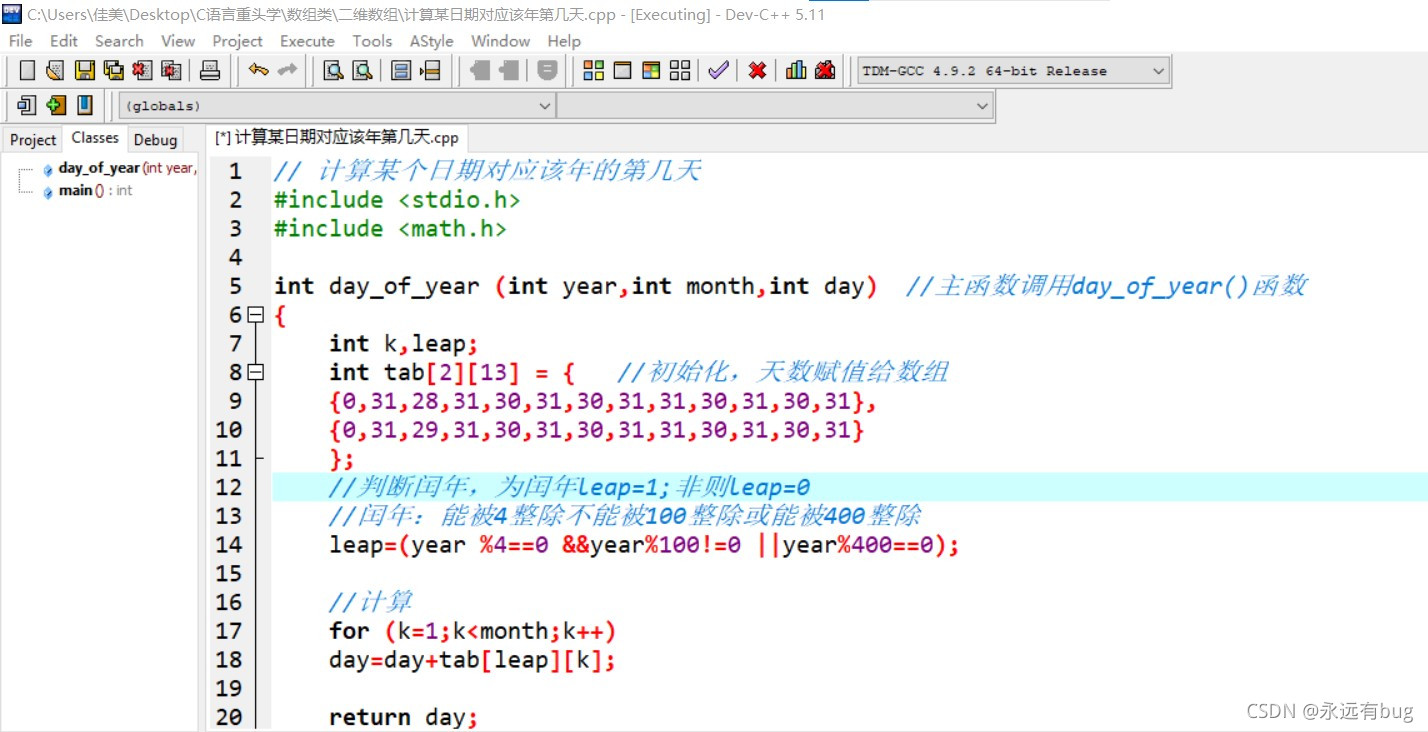
Task: Click the Compile icon with colored squares
Action: coord(593,70)
